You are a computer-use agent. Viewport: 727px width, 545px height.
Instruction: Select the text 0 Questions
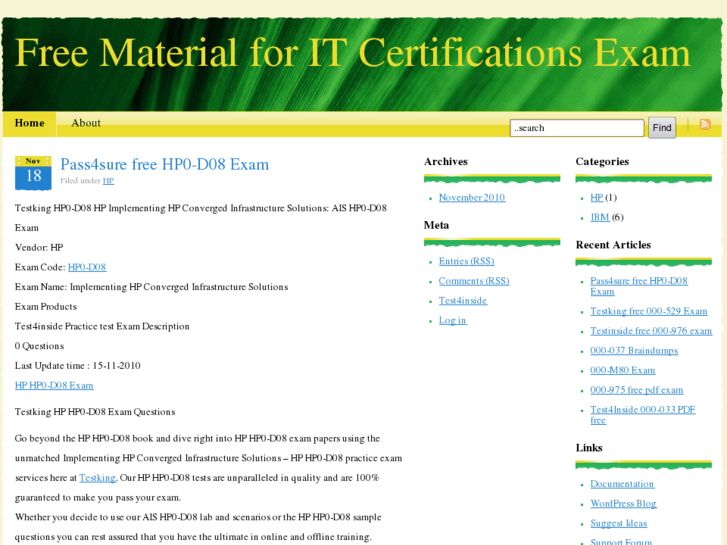pos(39,346)
